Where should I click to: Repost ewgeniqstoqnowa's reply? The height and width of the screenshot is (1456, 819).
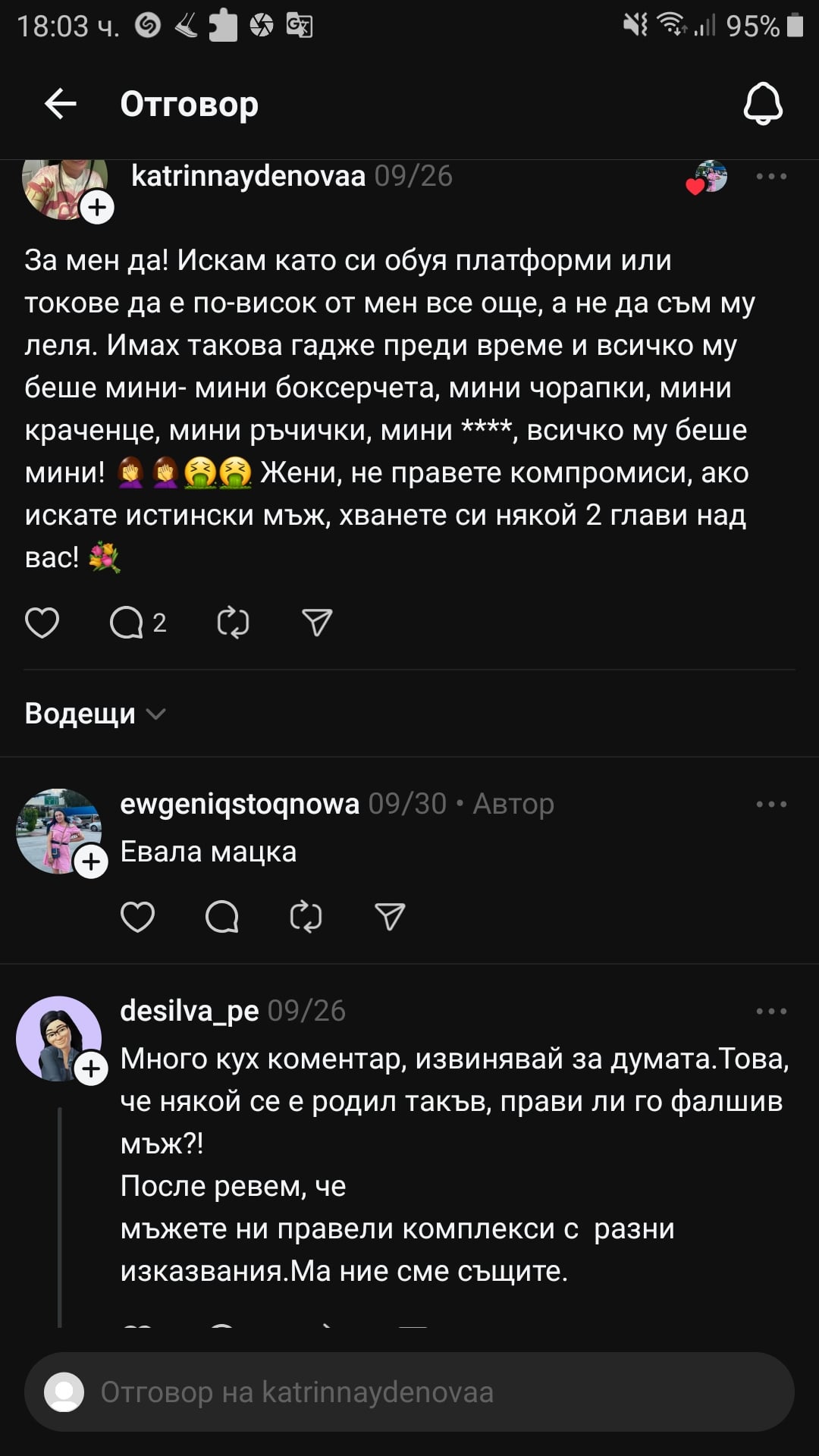click(306, 917)
